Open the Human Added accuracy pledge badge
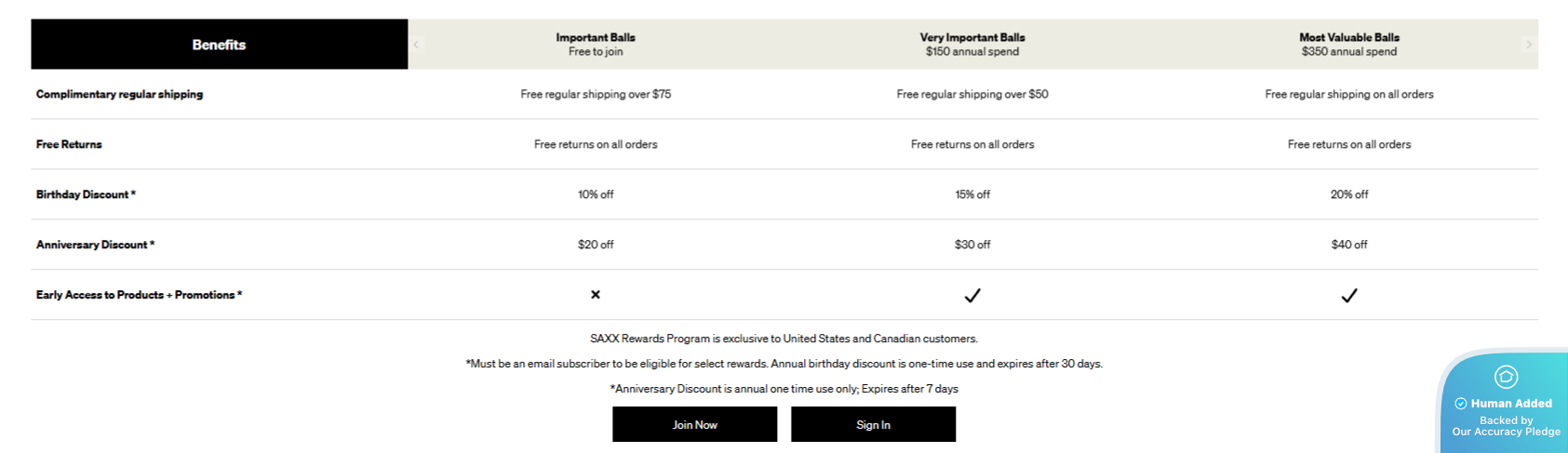Image resolution: width=1568 pixels, height=453 pixels. 1503,402
